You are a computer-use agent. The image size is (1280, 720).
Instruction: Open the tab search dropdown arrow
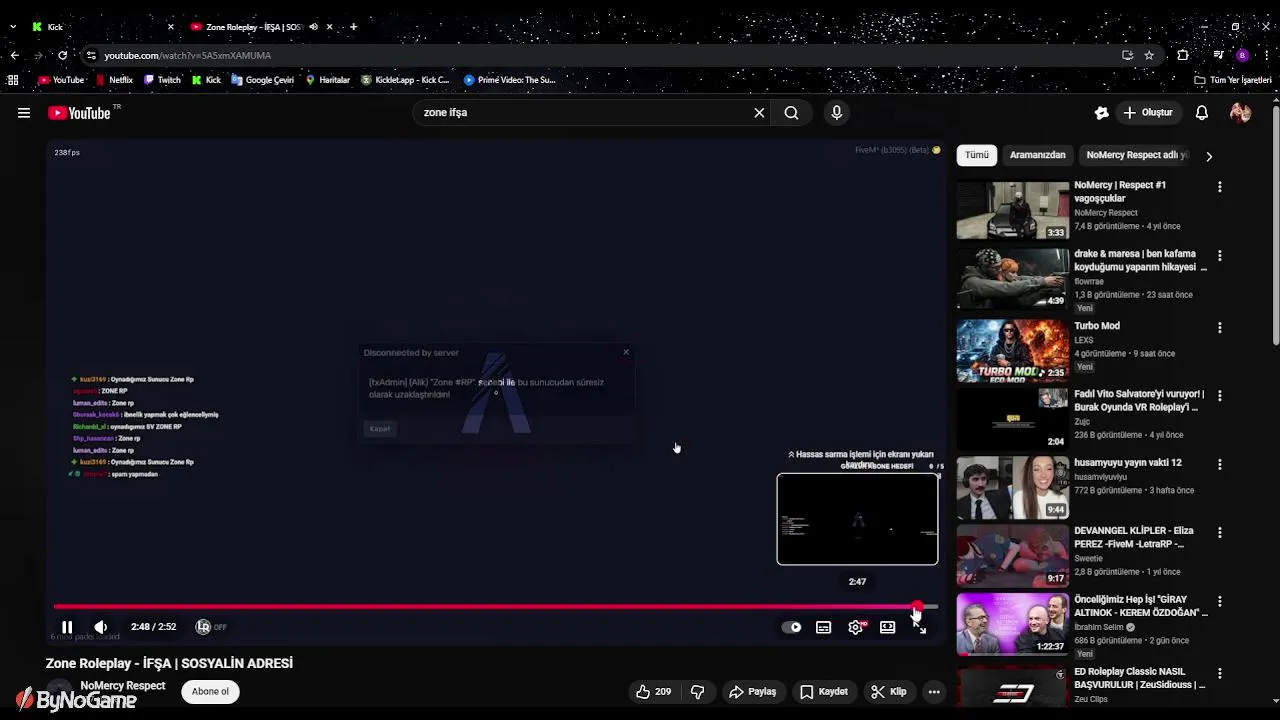click(13, 27)
